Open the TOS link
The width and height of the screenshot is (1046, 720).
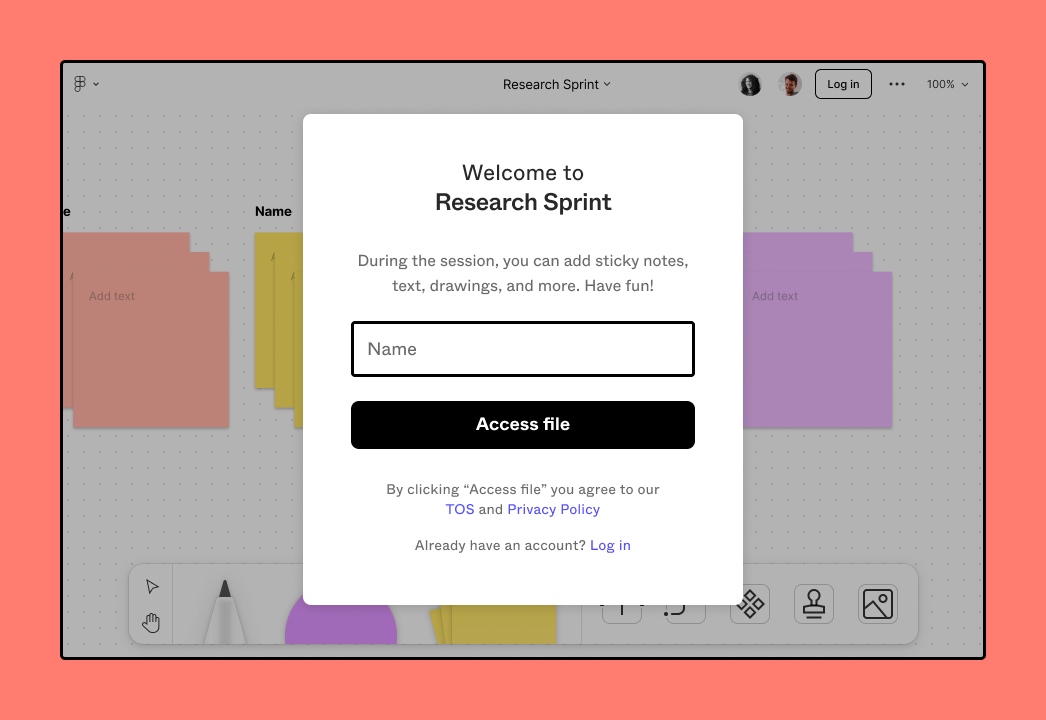tap(460, 509)
